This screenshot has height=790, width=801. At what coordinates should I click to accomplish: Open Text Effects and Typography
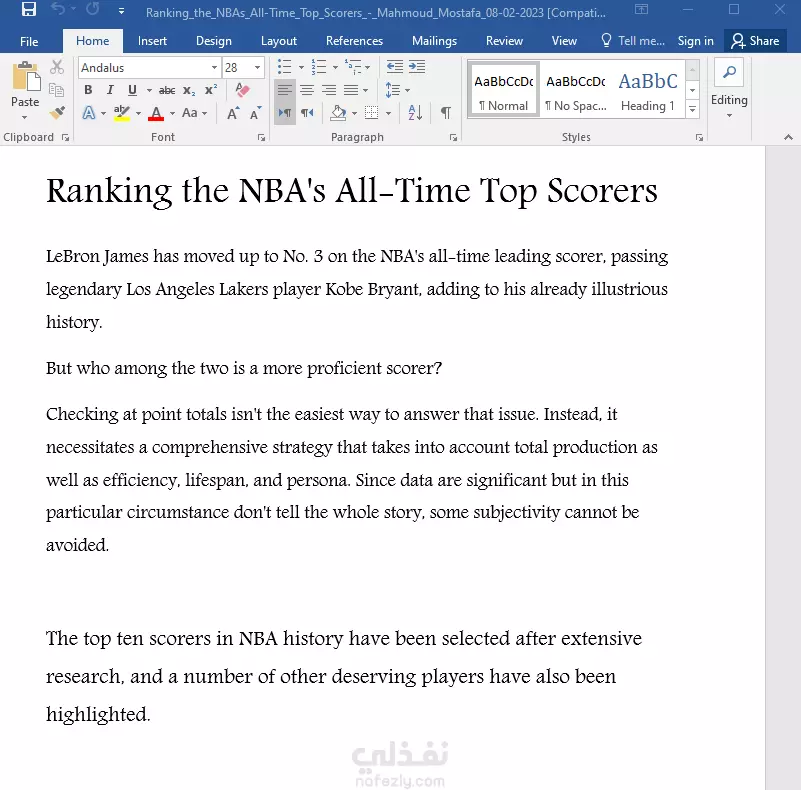[x=89, y=113]
